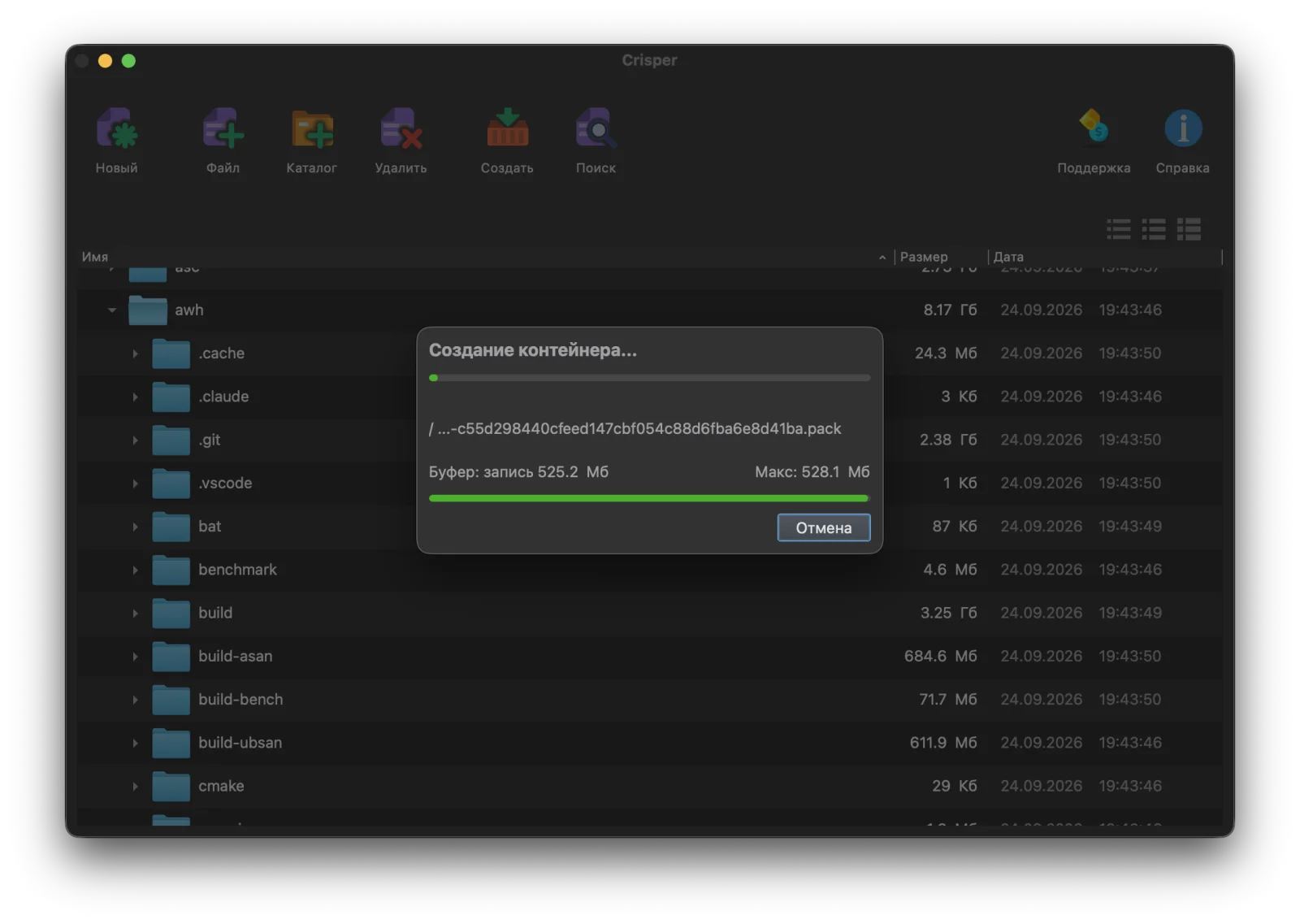Expand the .vscode folder
The width and height of the screenshot is (1300, 924).
click(x=135, y=483)
